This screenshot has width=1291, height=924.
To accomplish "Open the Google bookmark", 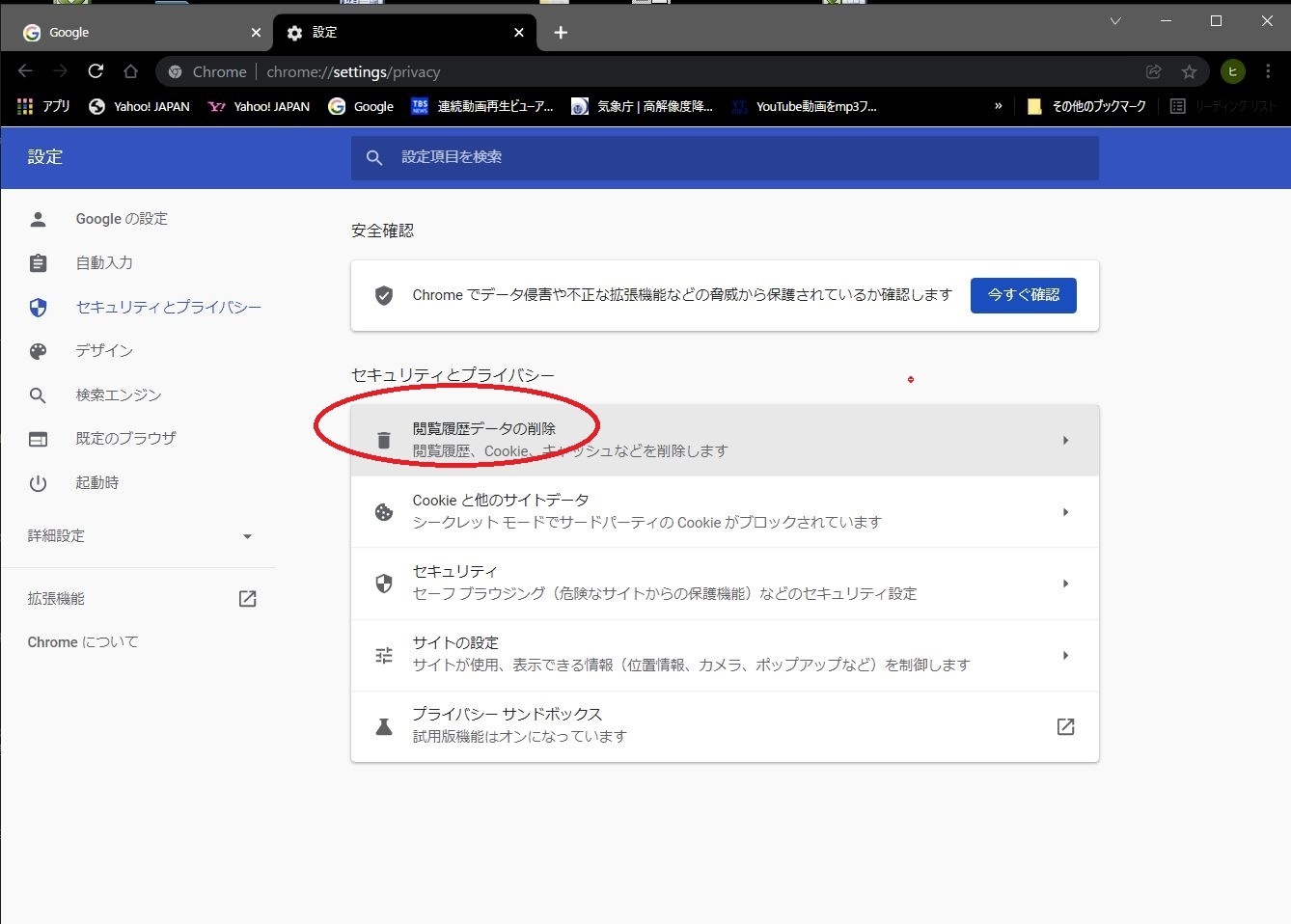I will click(x=361, y=106).
